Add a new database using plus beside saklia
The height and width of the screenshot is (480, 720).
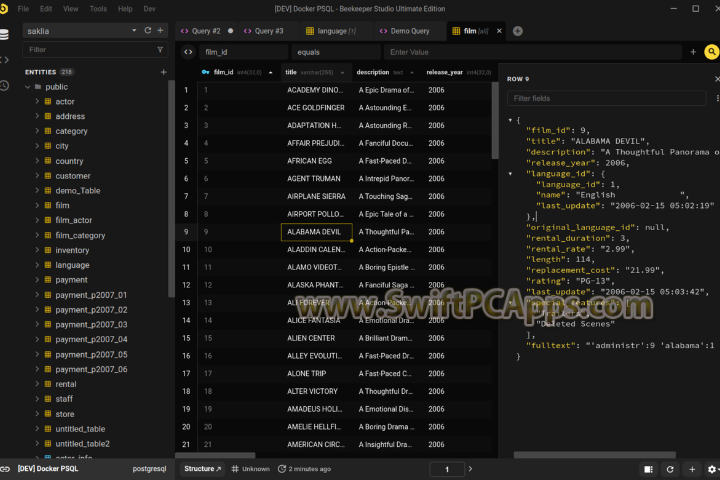(x=160, y=30)
